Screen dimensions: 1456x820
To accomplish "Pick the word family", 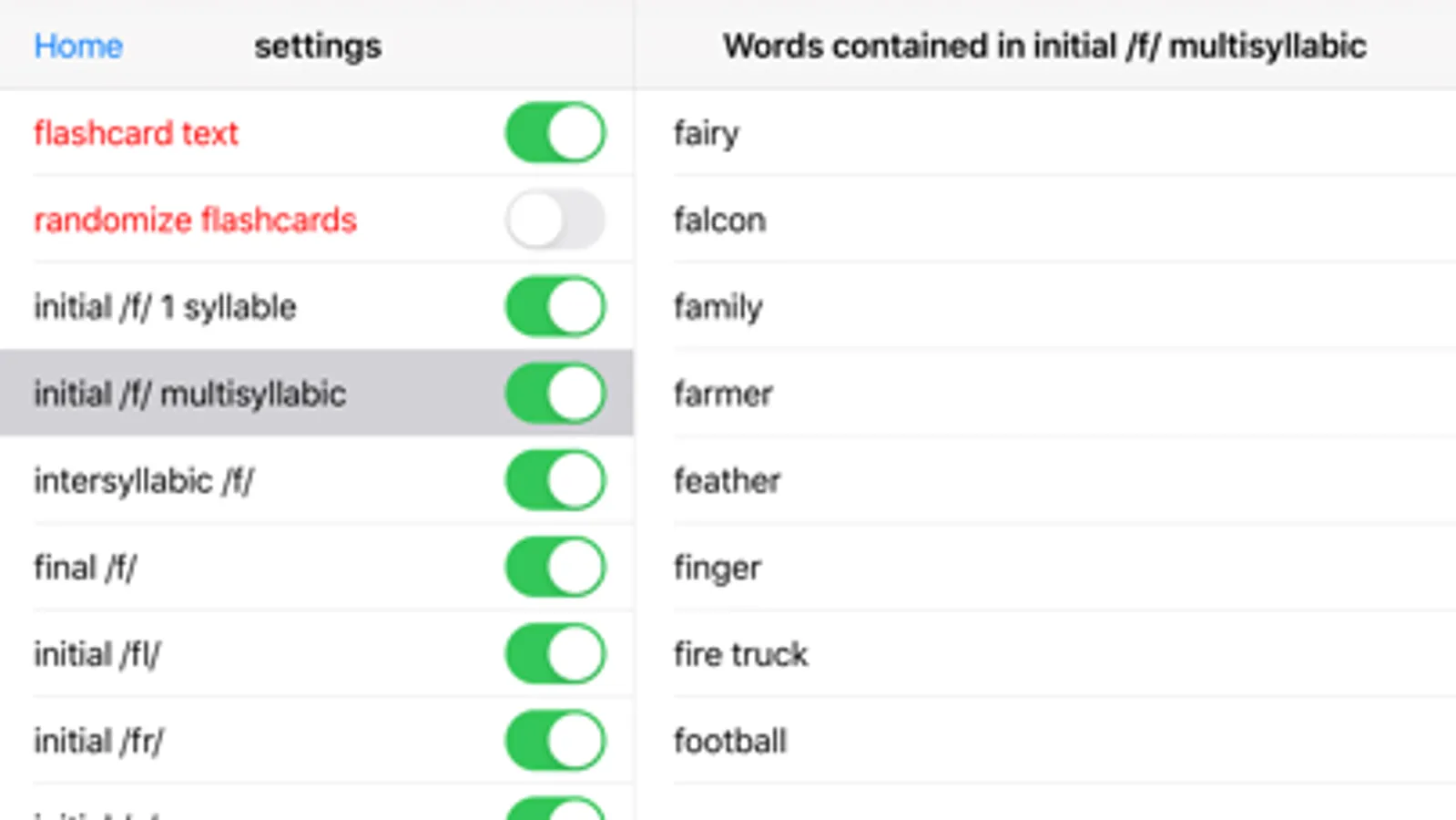I will (718, 307).
